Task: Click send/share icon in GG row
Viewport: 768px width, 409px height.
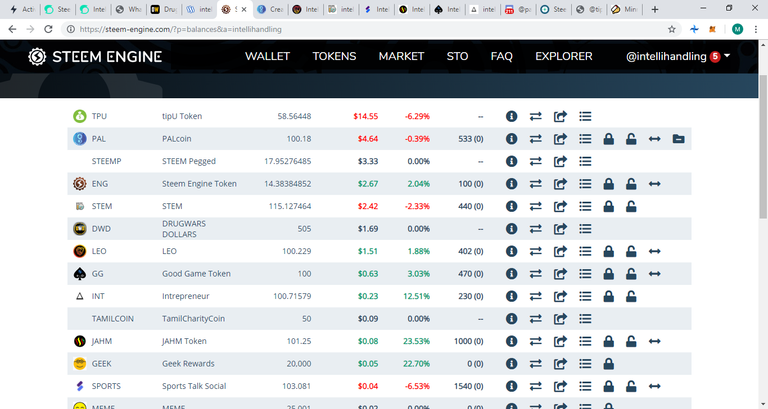Action: [x=560, y=274]
